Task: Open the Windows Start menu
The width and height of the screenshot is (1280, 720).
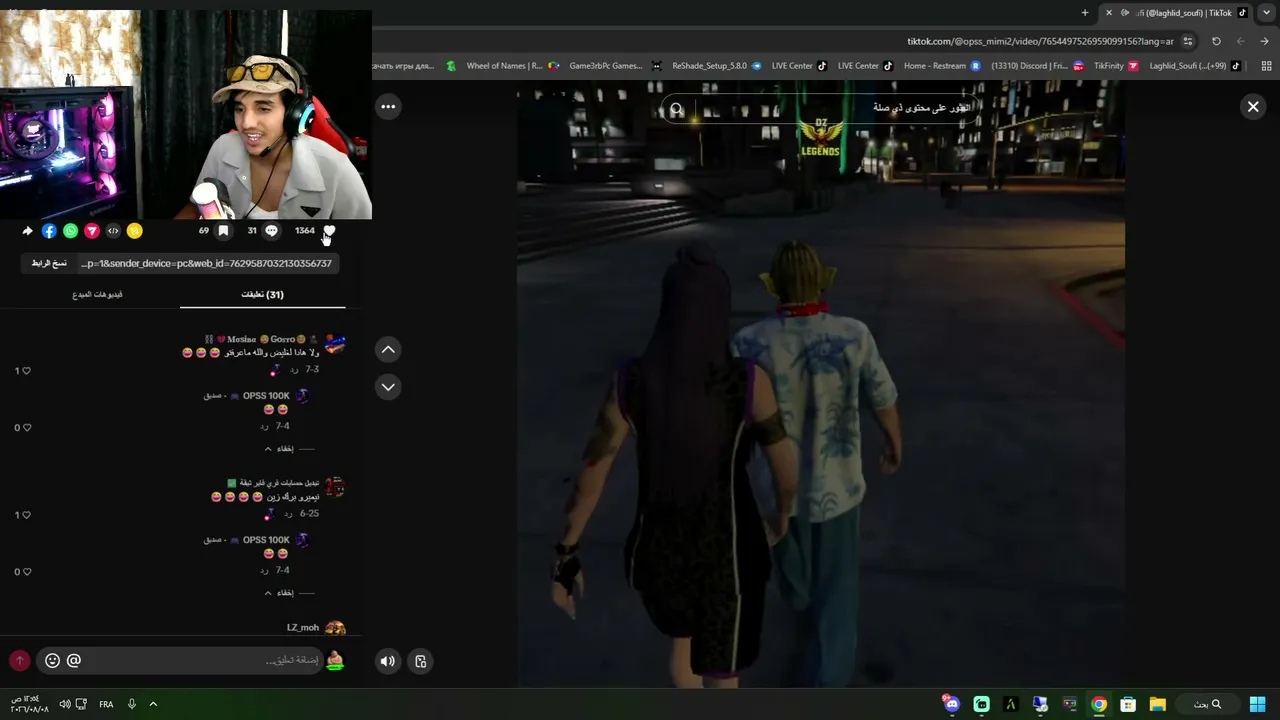Action: coord(1257,704)
